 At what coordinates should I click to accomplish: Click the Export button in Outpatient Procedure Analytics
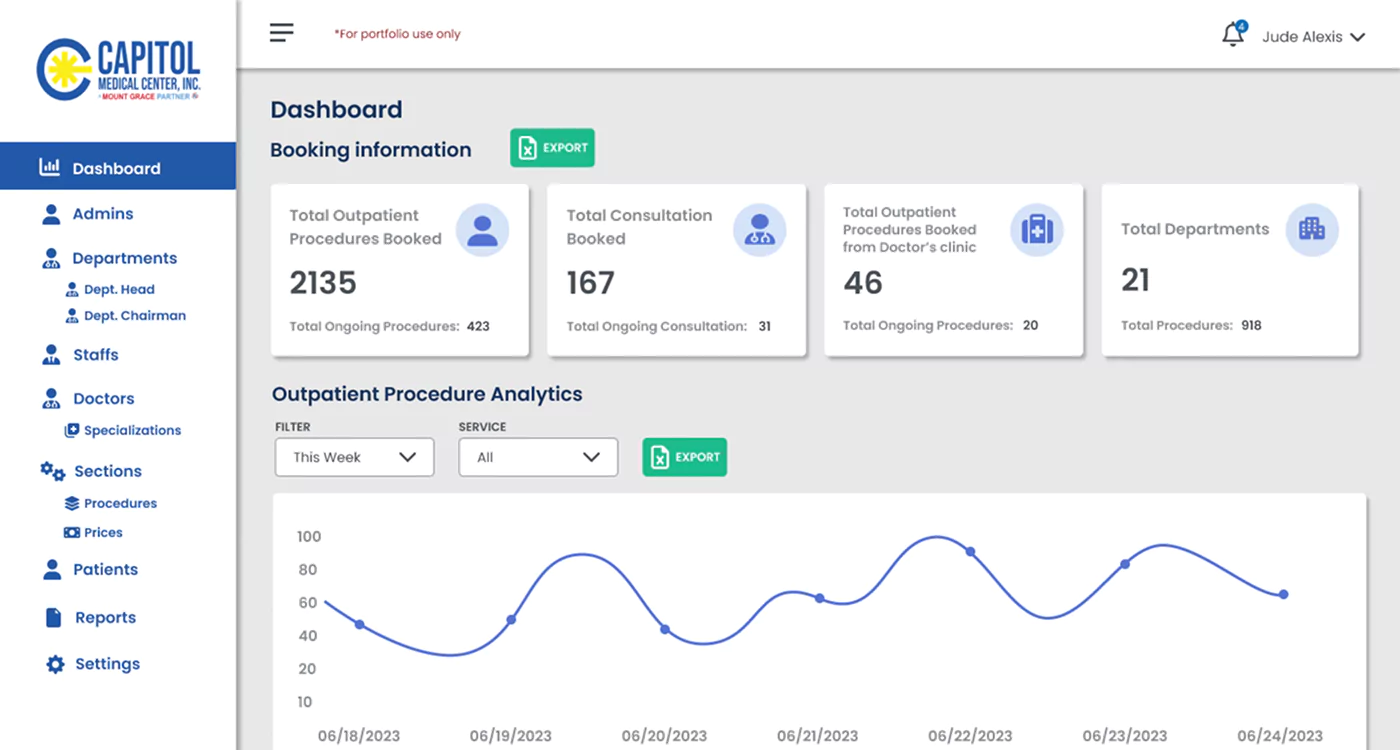pos(684,457)
